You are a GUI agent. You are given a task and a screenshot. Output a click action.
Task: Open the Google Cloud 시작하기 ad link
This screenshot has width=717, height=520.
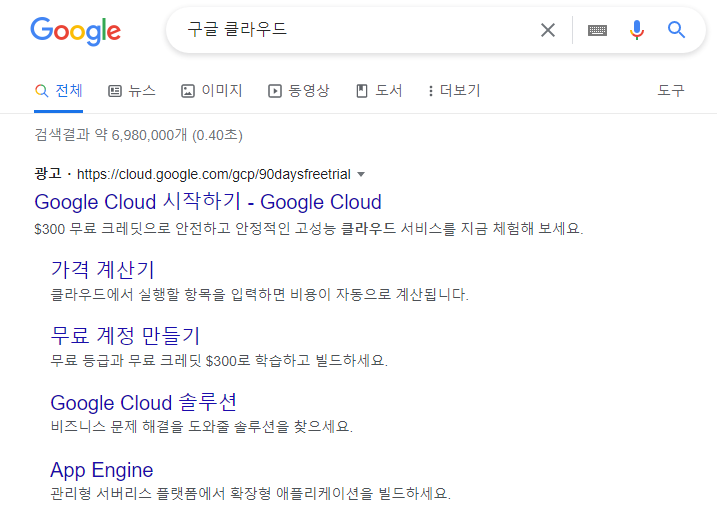pyautogui.click(x=208, y=202)
